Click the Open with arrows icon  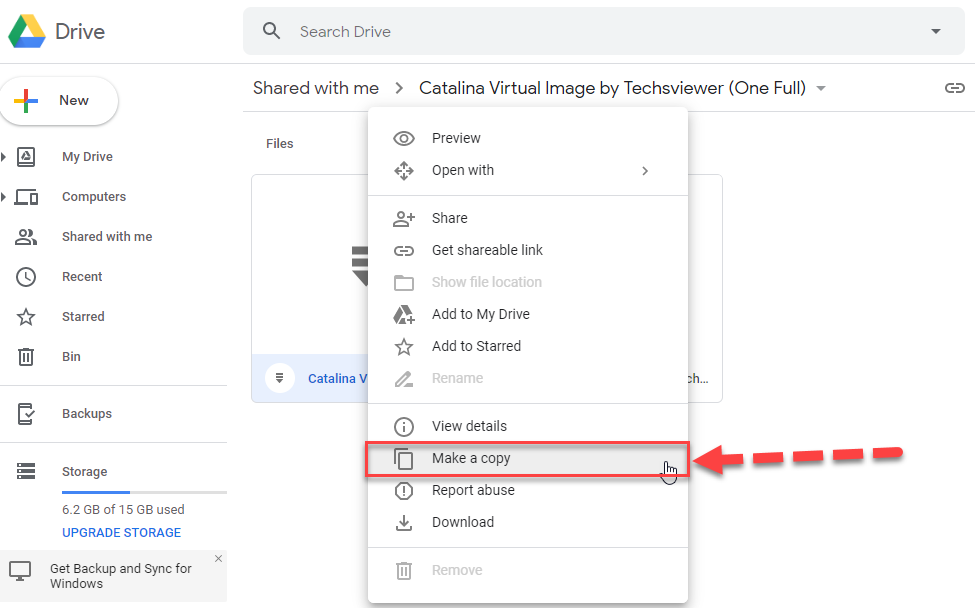404,170
